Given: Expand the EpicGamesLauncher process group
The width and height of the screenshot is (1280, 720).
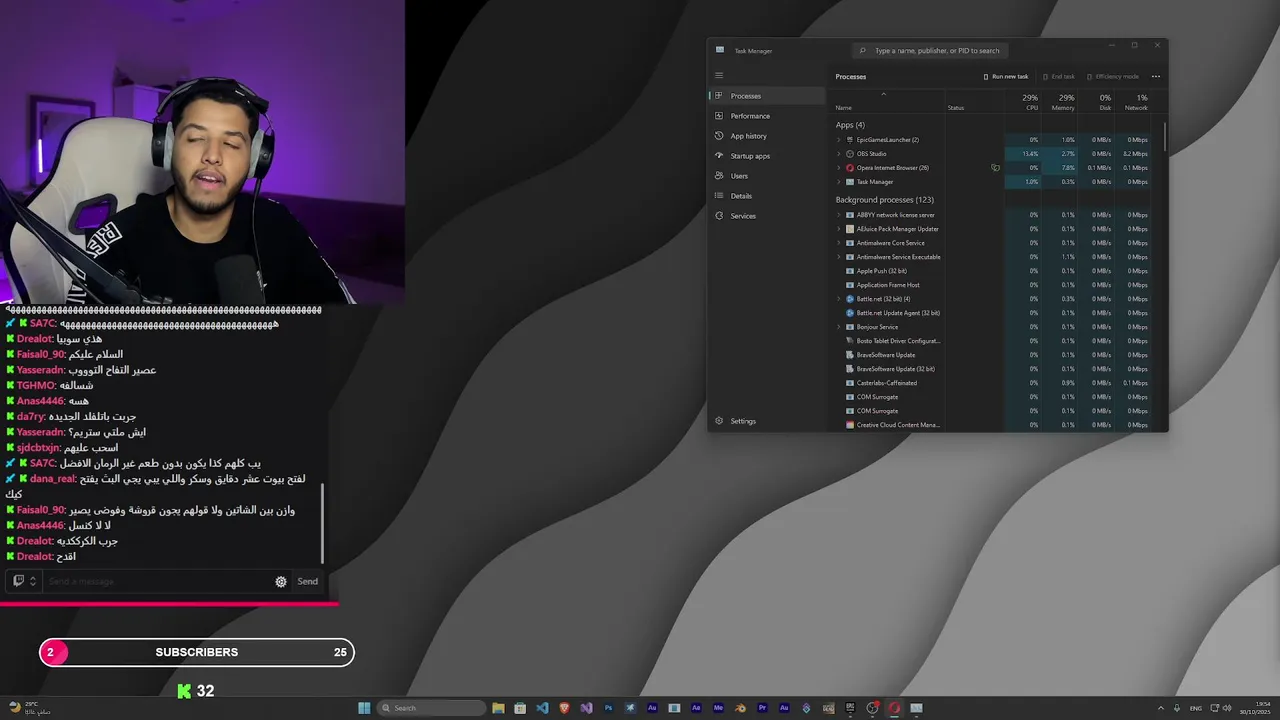Looking at the screenshot, I should tap(839, 140).
